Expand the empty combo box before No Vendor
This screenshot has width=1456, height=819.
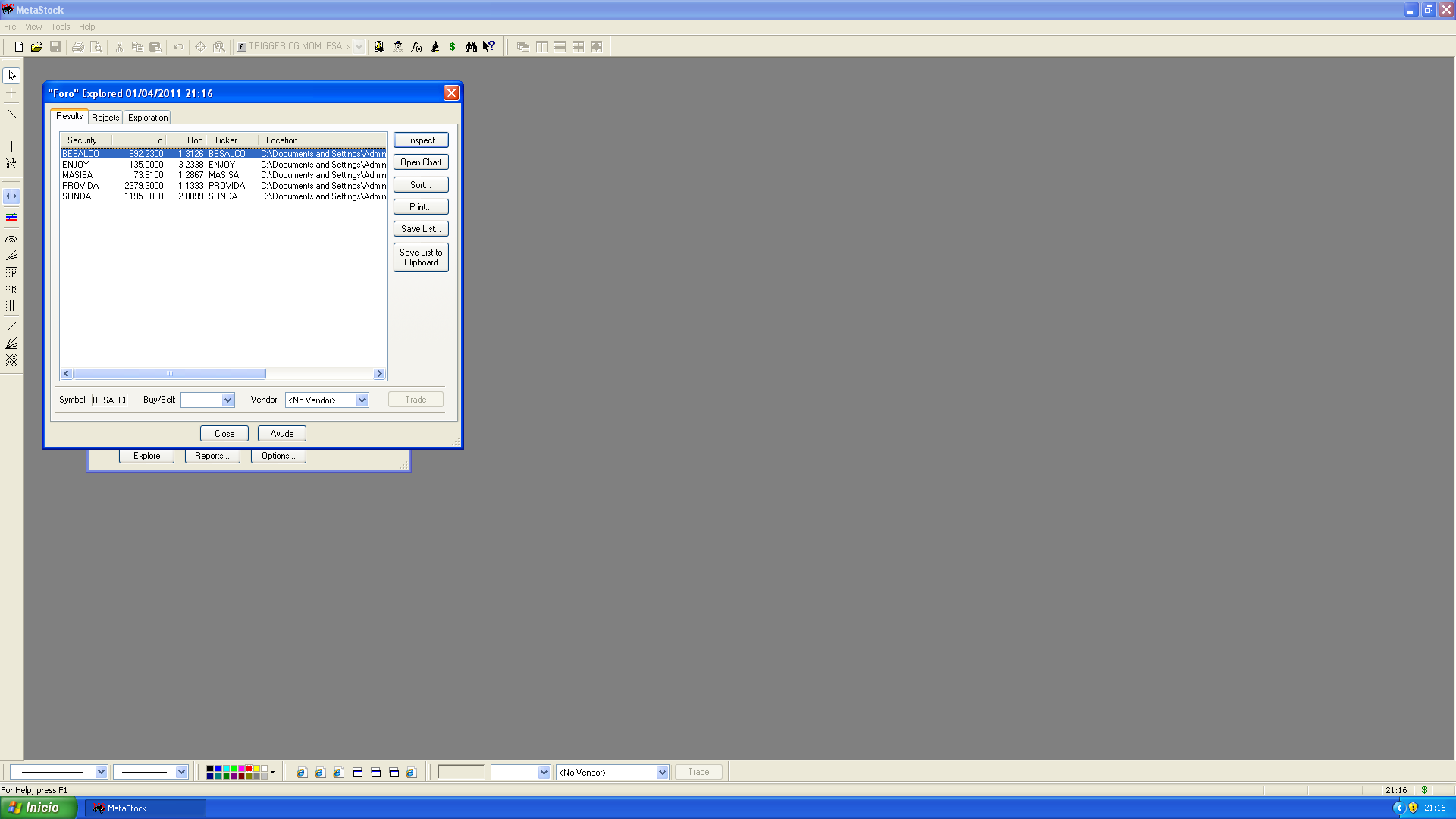coord(544,772)
